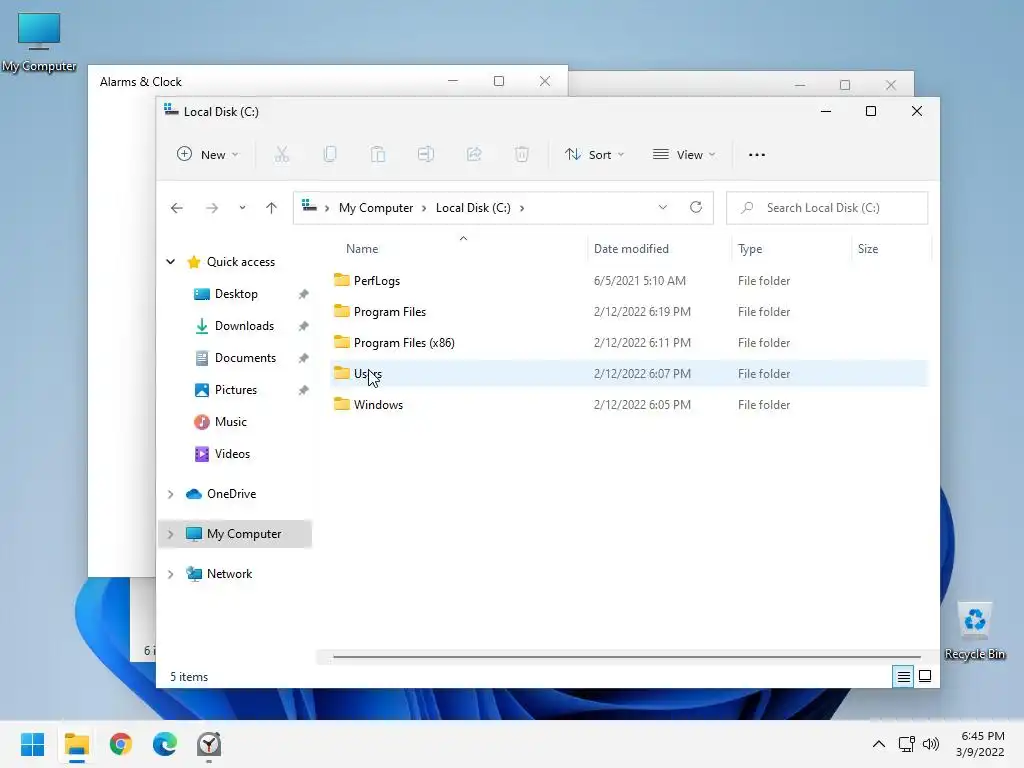Open the See more ellipsis menu

(757, 155)
